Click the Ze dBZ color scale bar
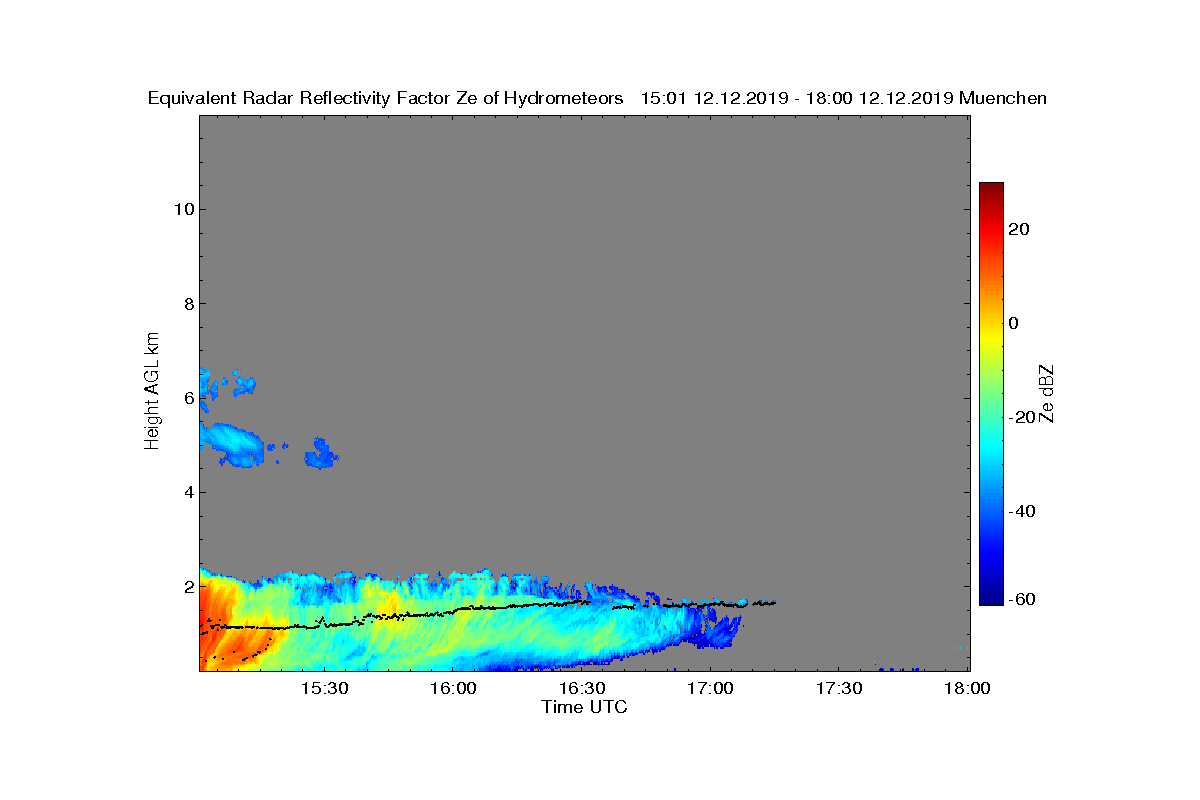 coord(991,393)
